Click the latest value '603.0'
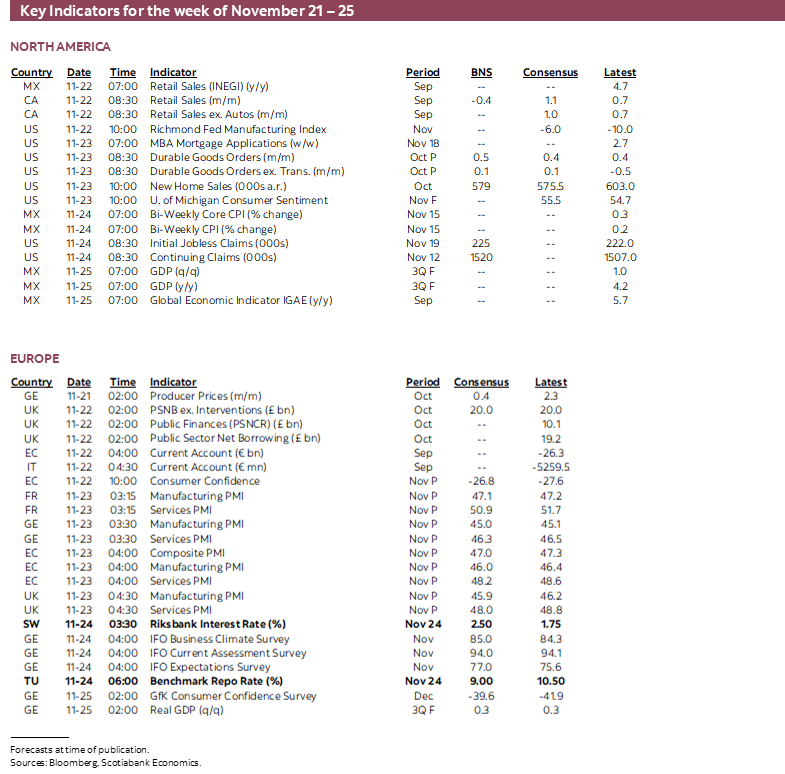 click(620, 186)
